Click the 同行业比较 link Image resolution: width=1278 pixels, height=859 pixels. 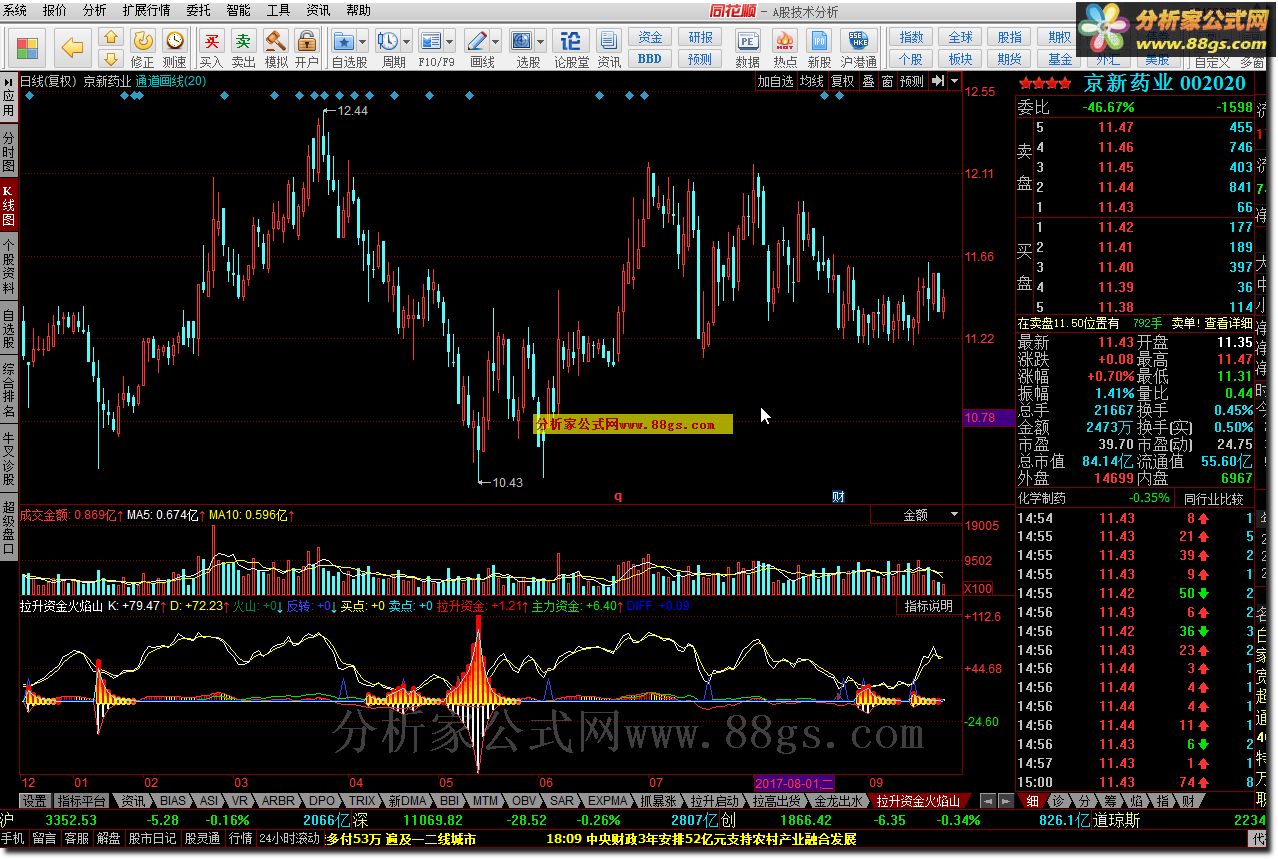pos(1214,498)
